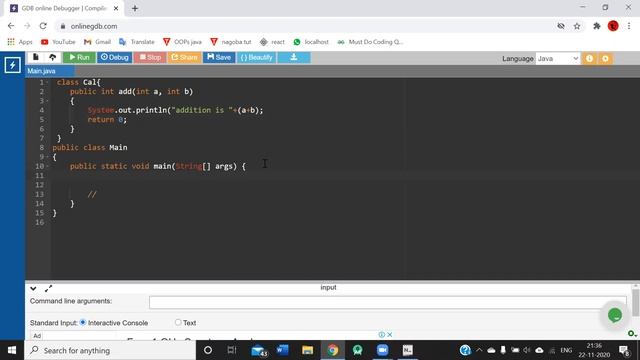Open the orange settings gear icon
The image size is (640, 360).
[x=605, y=58]
